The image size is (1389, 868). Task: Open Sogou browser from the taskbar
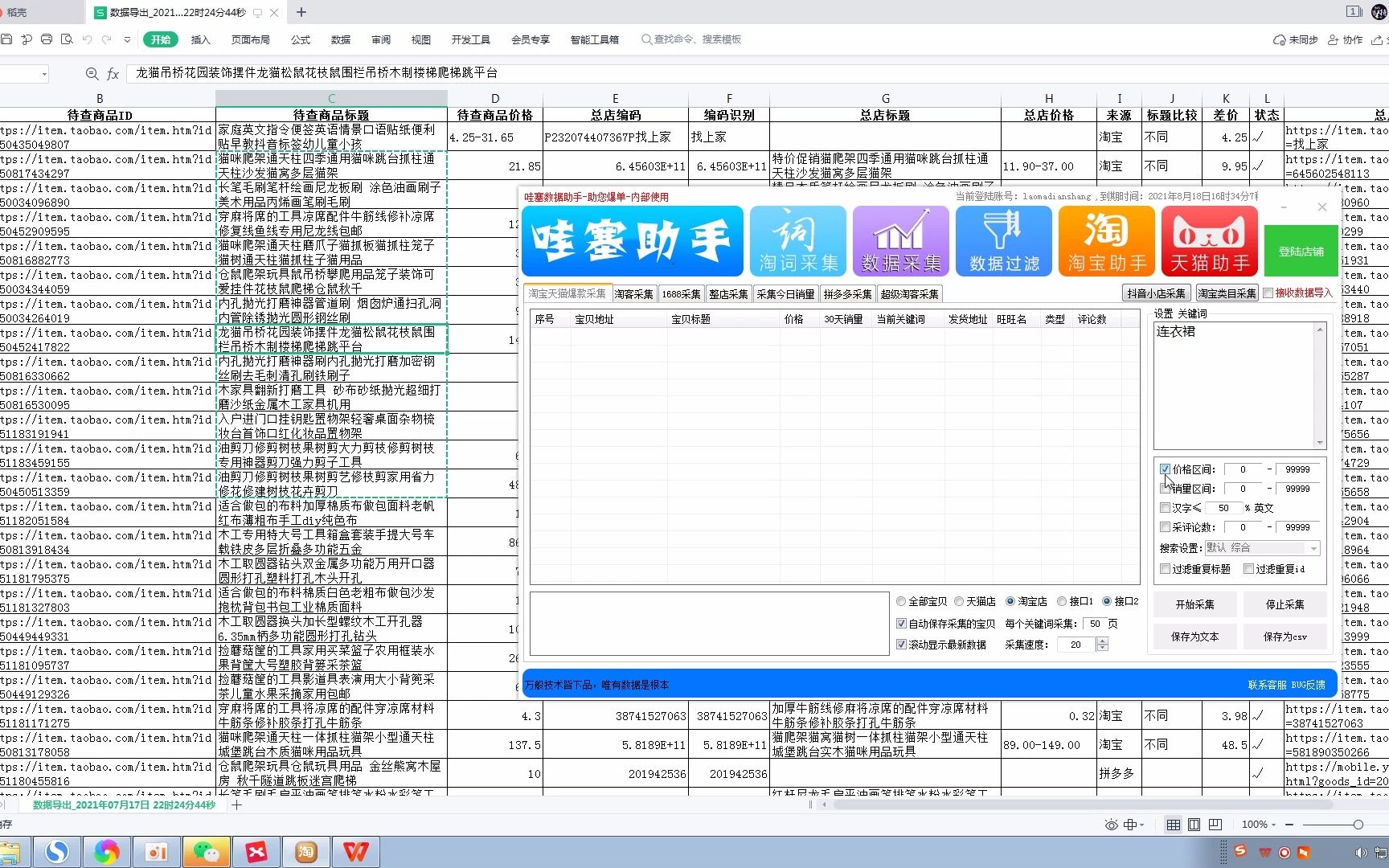[x=56, y=852]
